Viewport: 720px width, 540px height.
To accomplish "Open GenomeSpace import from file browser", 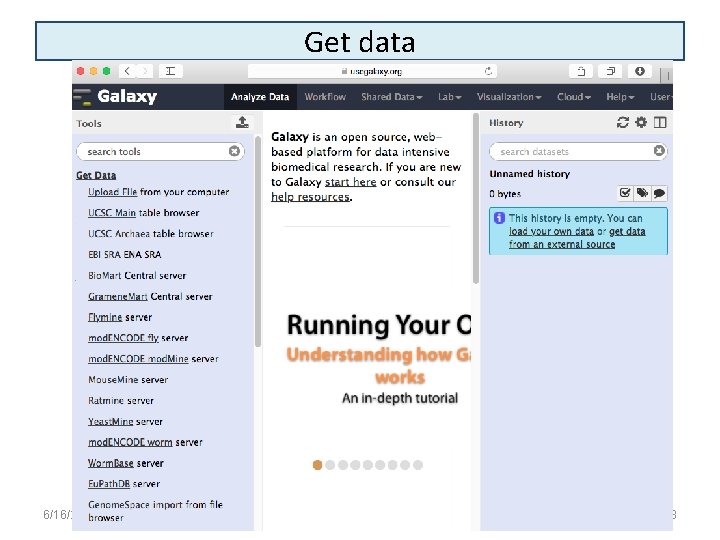I will [x=155, y=511].
